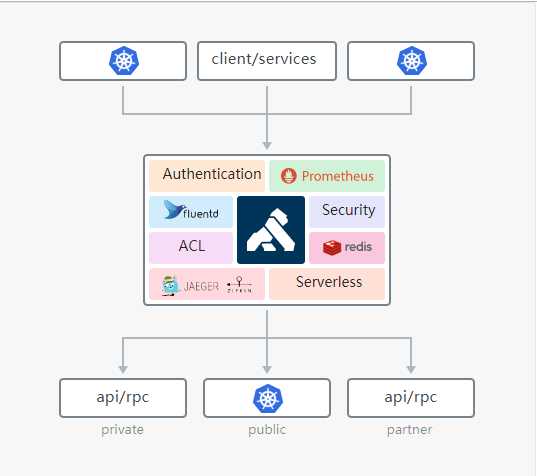537x476 pixels.
Task: Click the Kubernetes icon above the public label
Action: (268, 398)
